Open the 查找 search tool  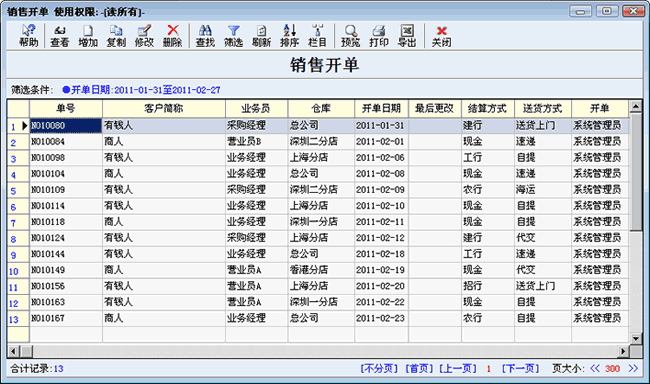point(205,36)
